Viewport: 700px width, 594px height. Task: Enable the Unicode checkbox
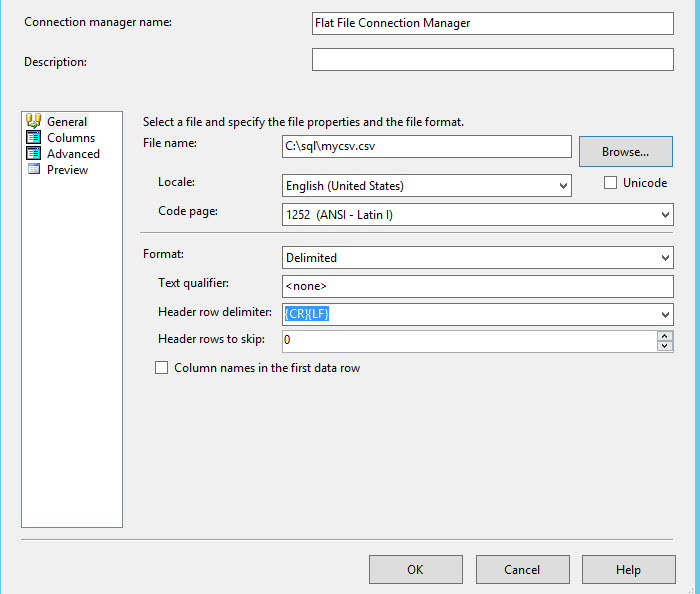point(611,183)
